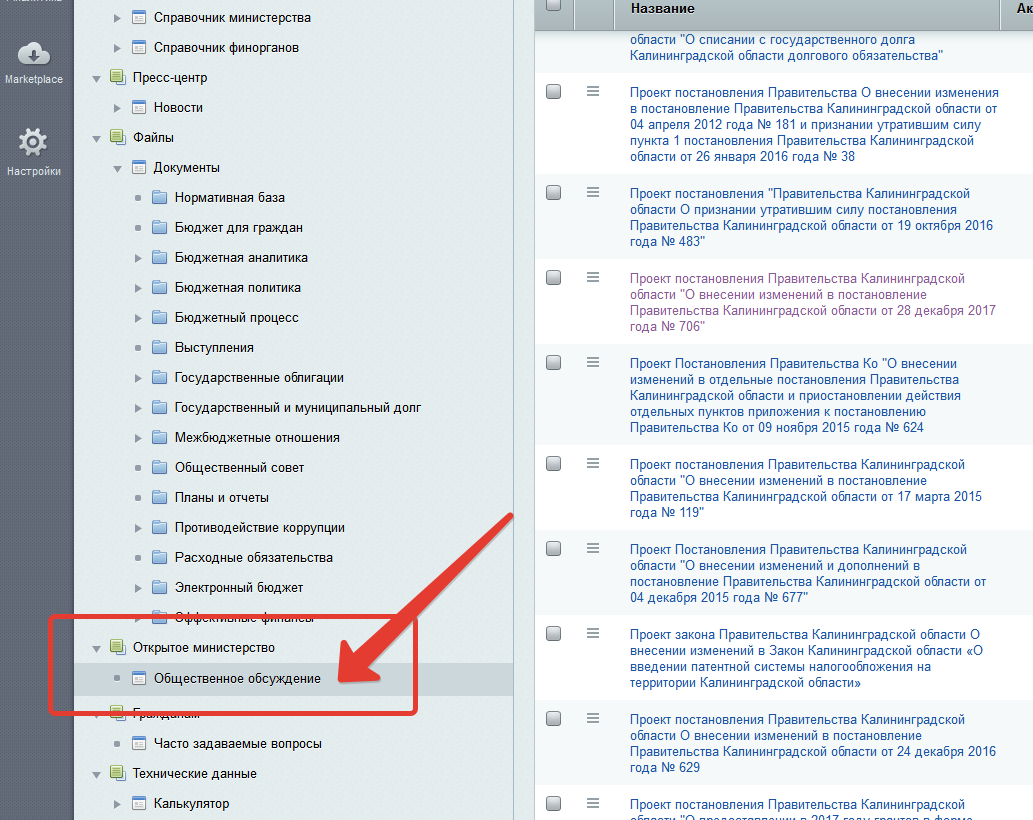Collapse the Открытое министерство section

pyautogui.click(x=97, y=648)
